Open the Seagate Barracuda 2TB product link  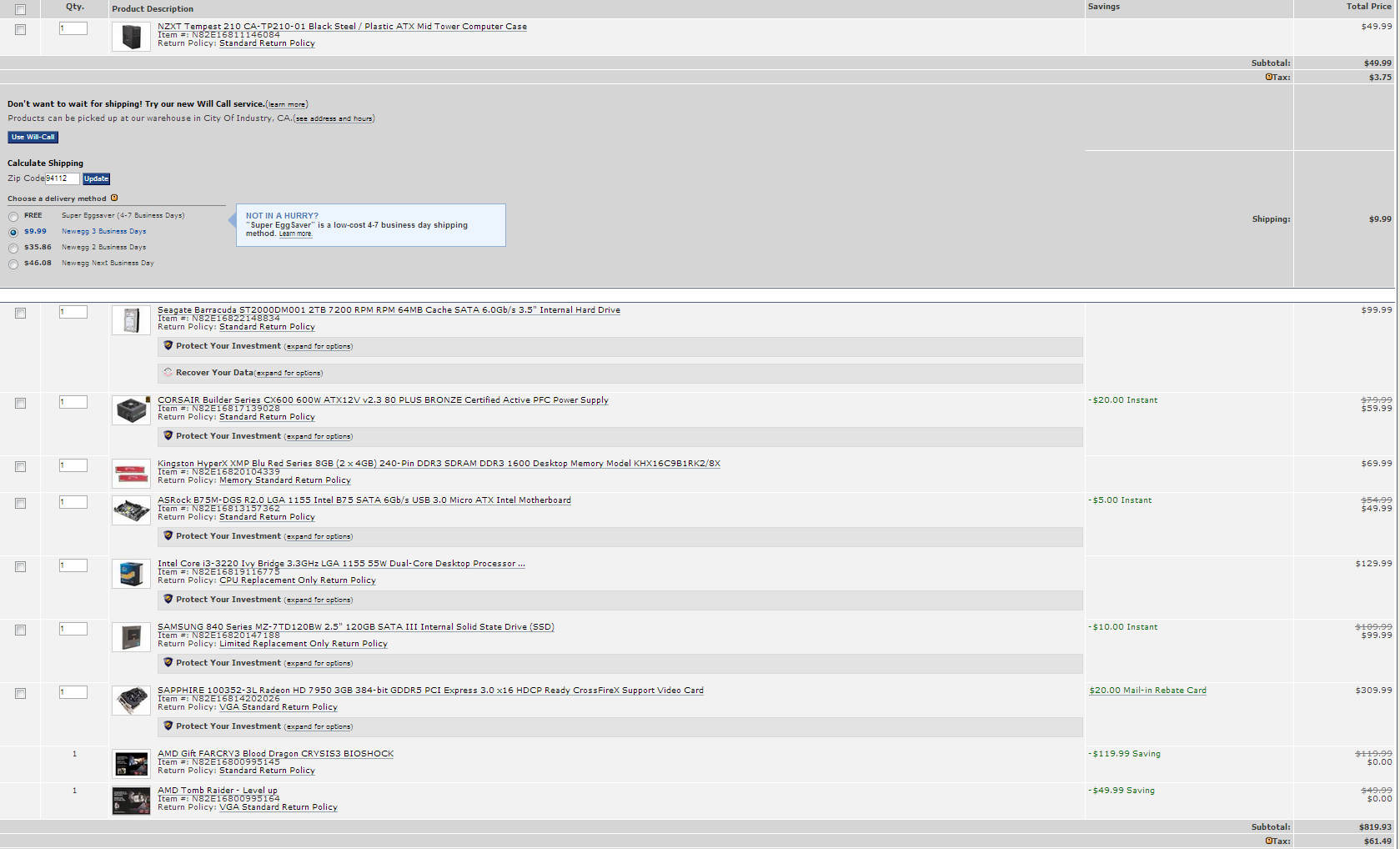(x=389, y=310)
